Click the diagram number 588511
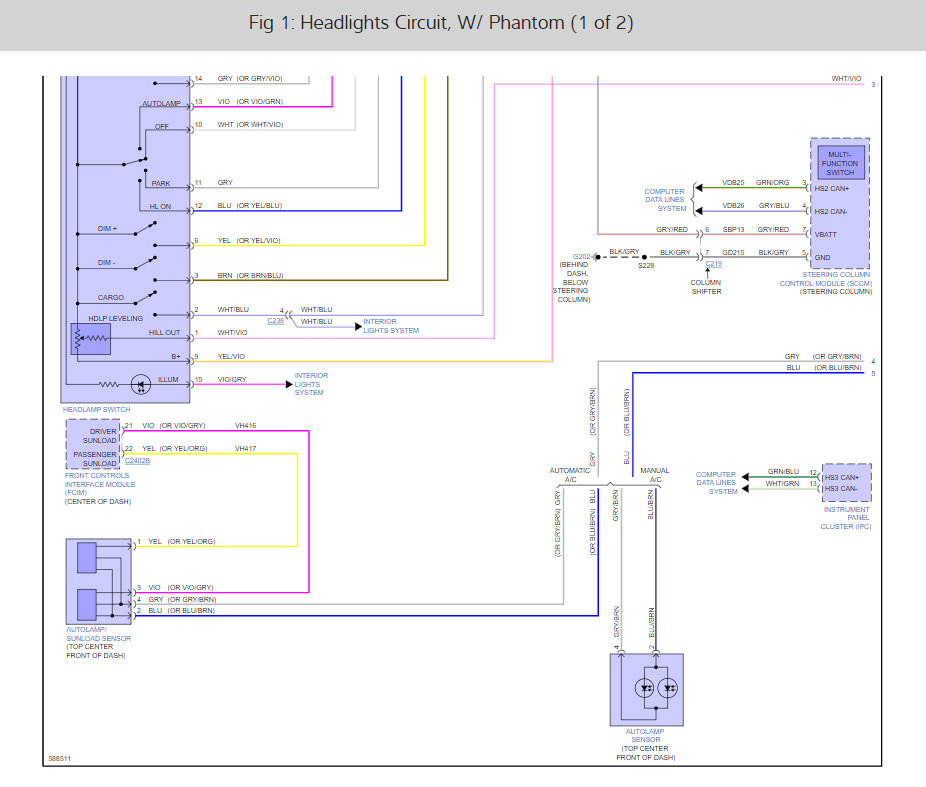 tap(59, 759)
